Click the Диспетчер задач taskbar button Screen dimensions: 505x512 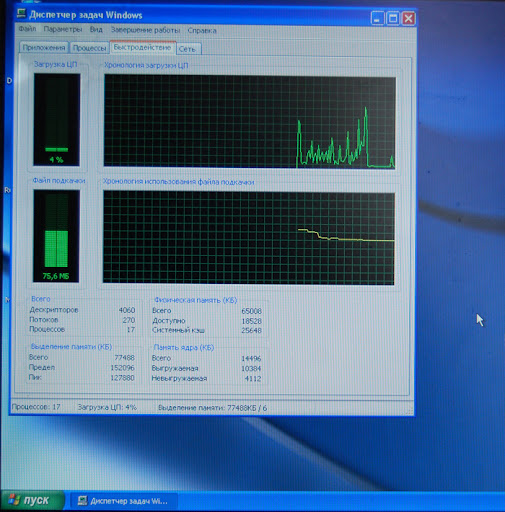coord(124,501)
